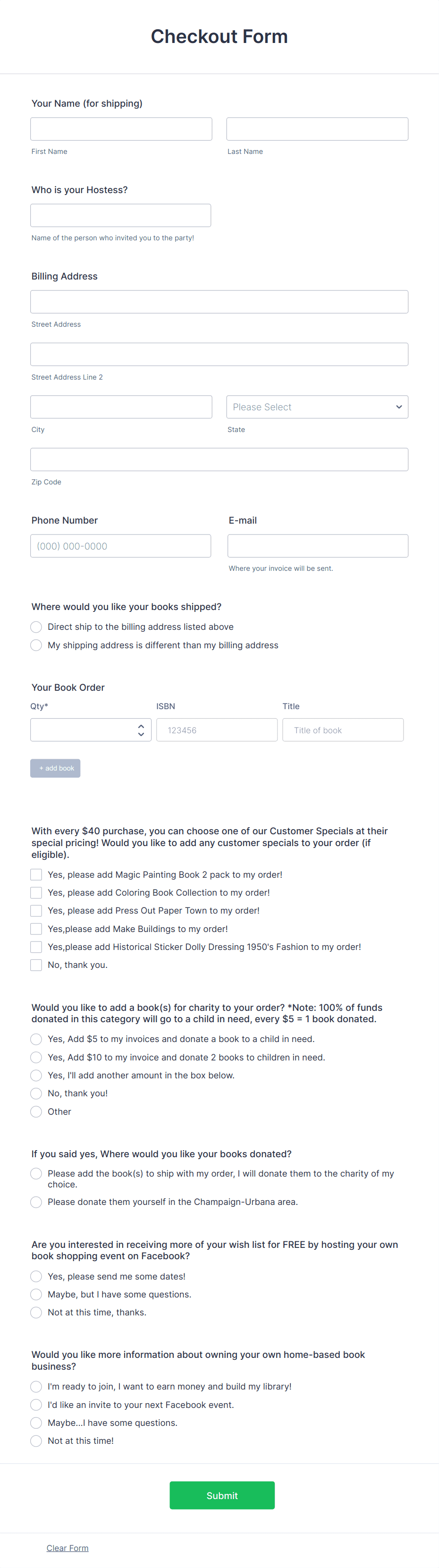Click the First Name input field
This screenshot has width=439, height=1568.
click(x=120, y=128)
